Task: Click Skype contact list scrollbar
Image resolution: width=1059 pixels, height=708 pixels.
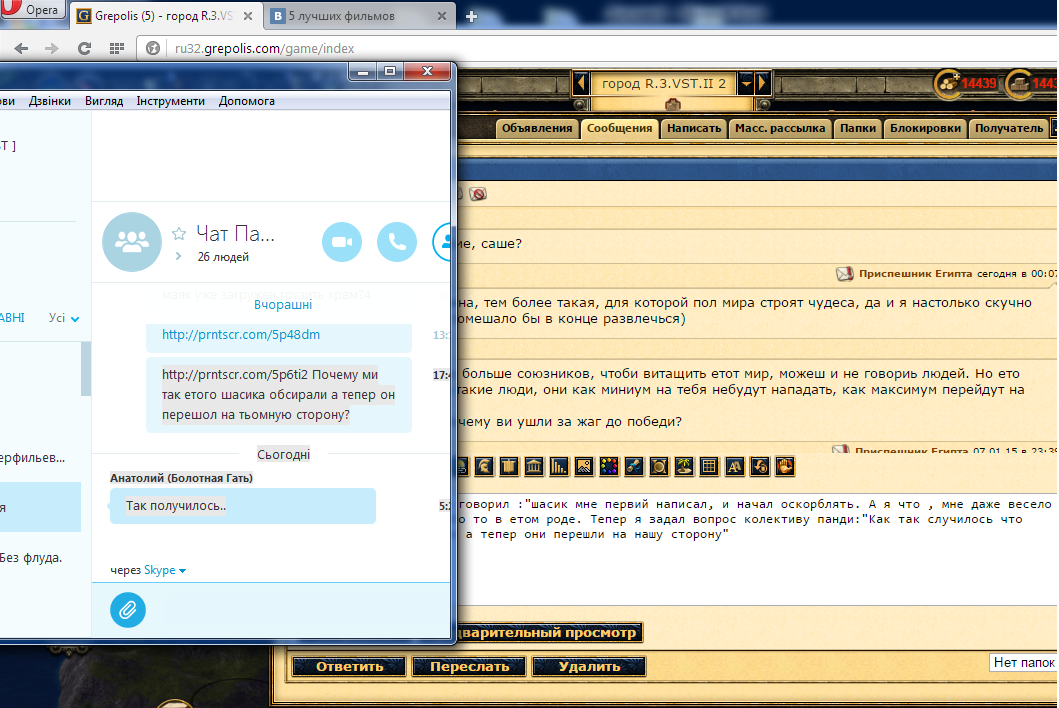Action: [x=86, y=369]
